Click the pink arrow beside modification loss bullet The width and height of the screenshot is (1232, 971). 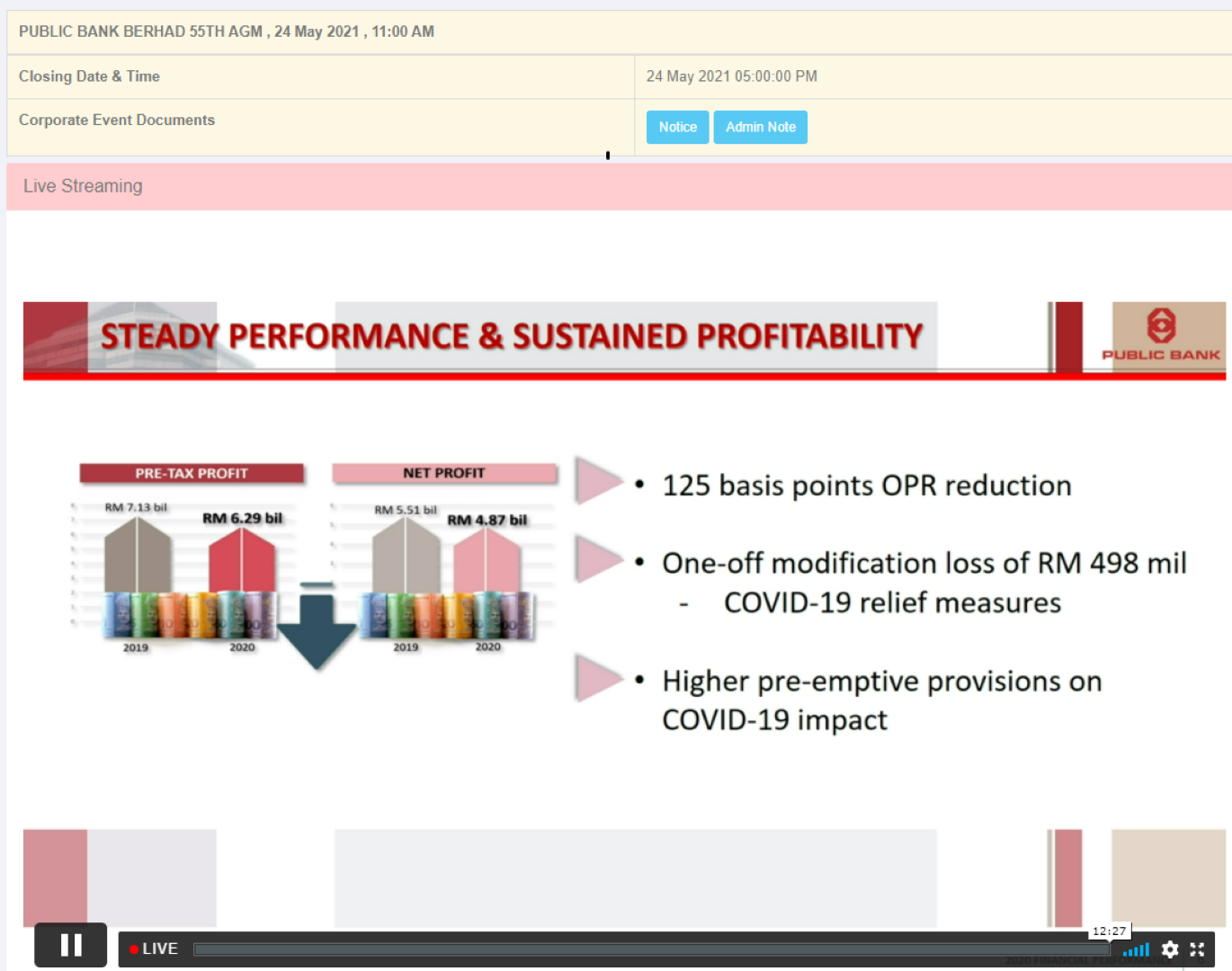(598, 558)
